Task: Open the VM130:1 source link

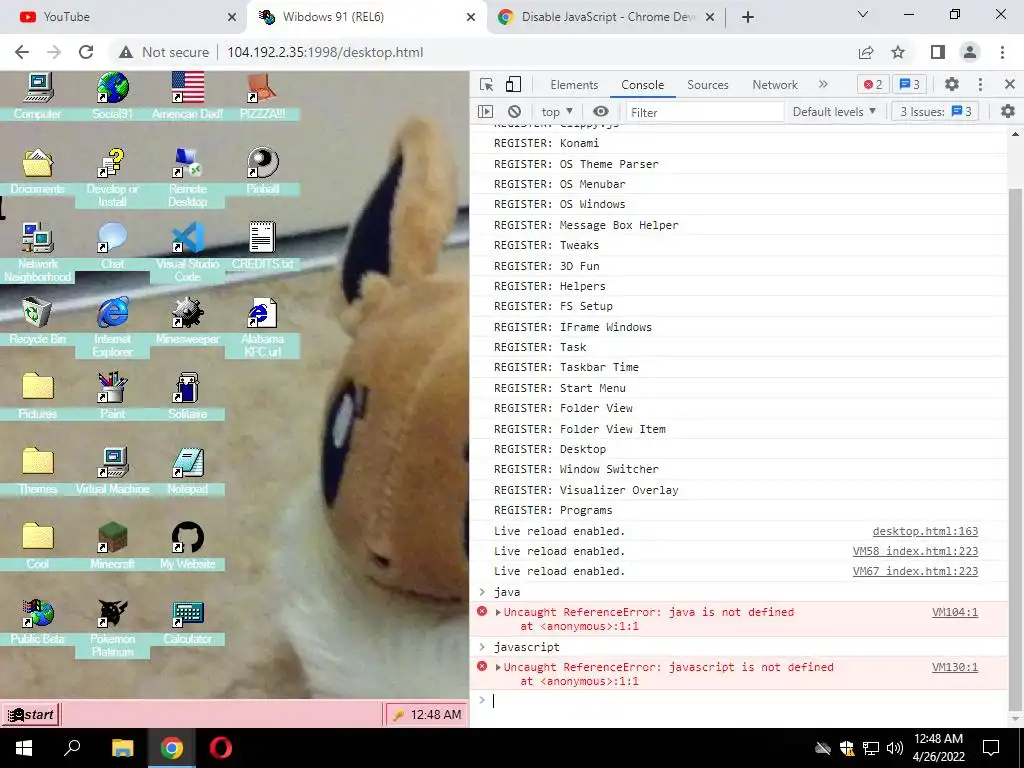Action: (955, 667)
